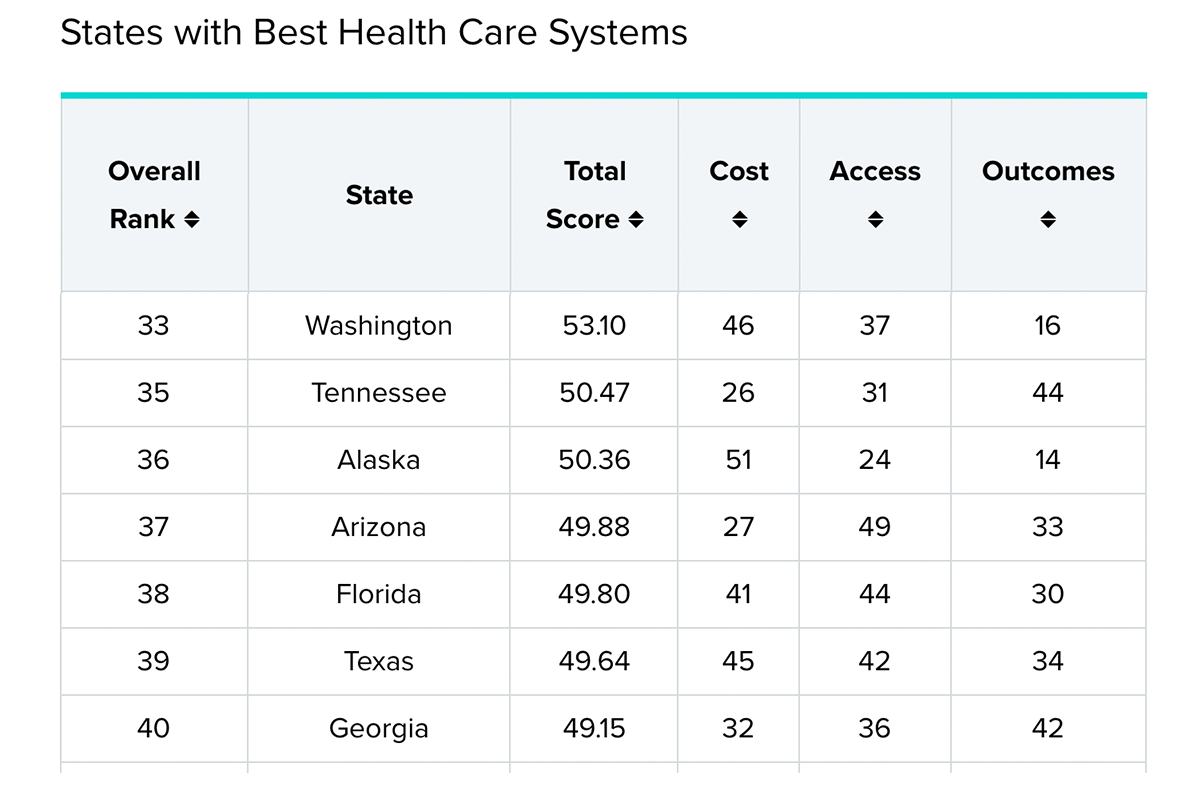Expand sorting options on Outcomes header
Image resolution: width=1200 pixels, height=800 pixels.
1048,220
